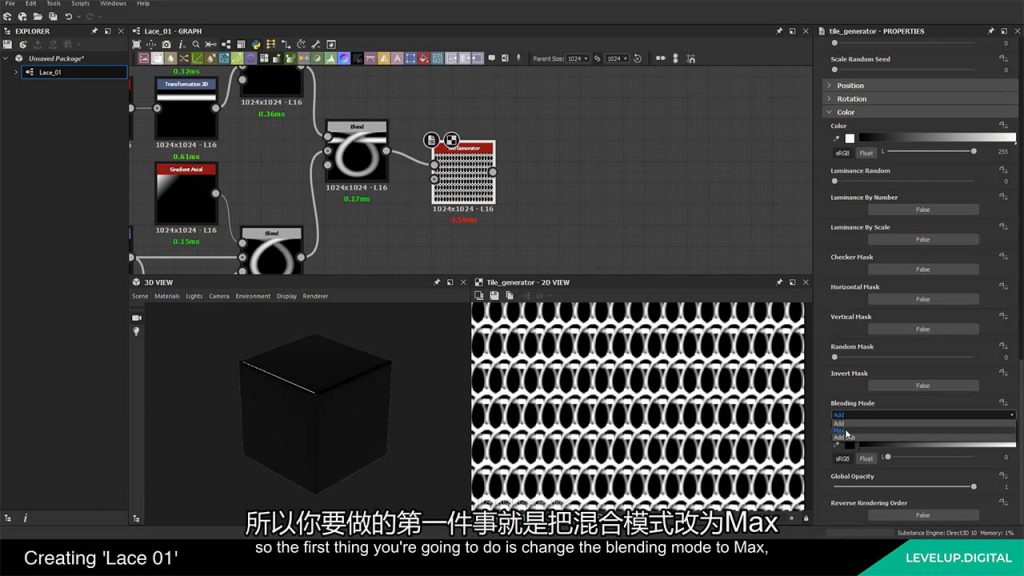Open Materials menu in 3D view
This screenshot has width=1024, height=576.
coord(167,296)
